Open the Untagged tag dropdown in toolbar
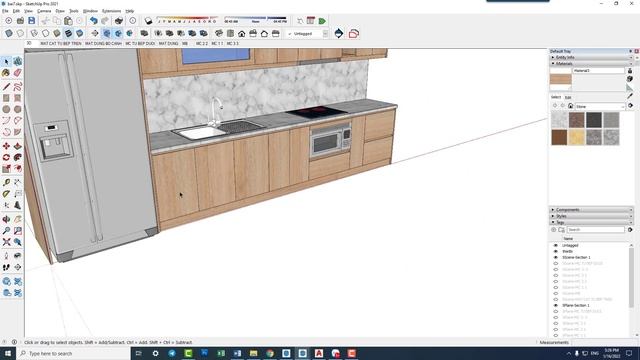Viewport: 640px width, 360px height. click(325, 34)
